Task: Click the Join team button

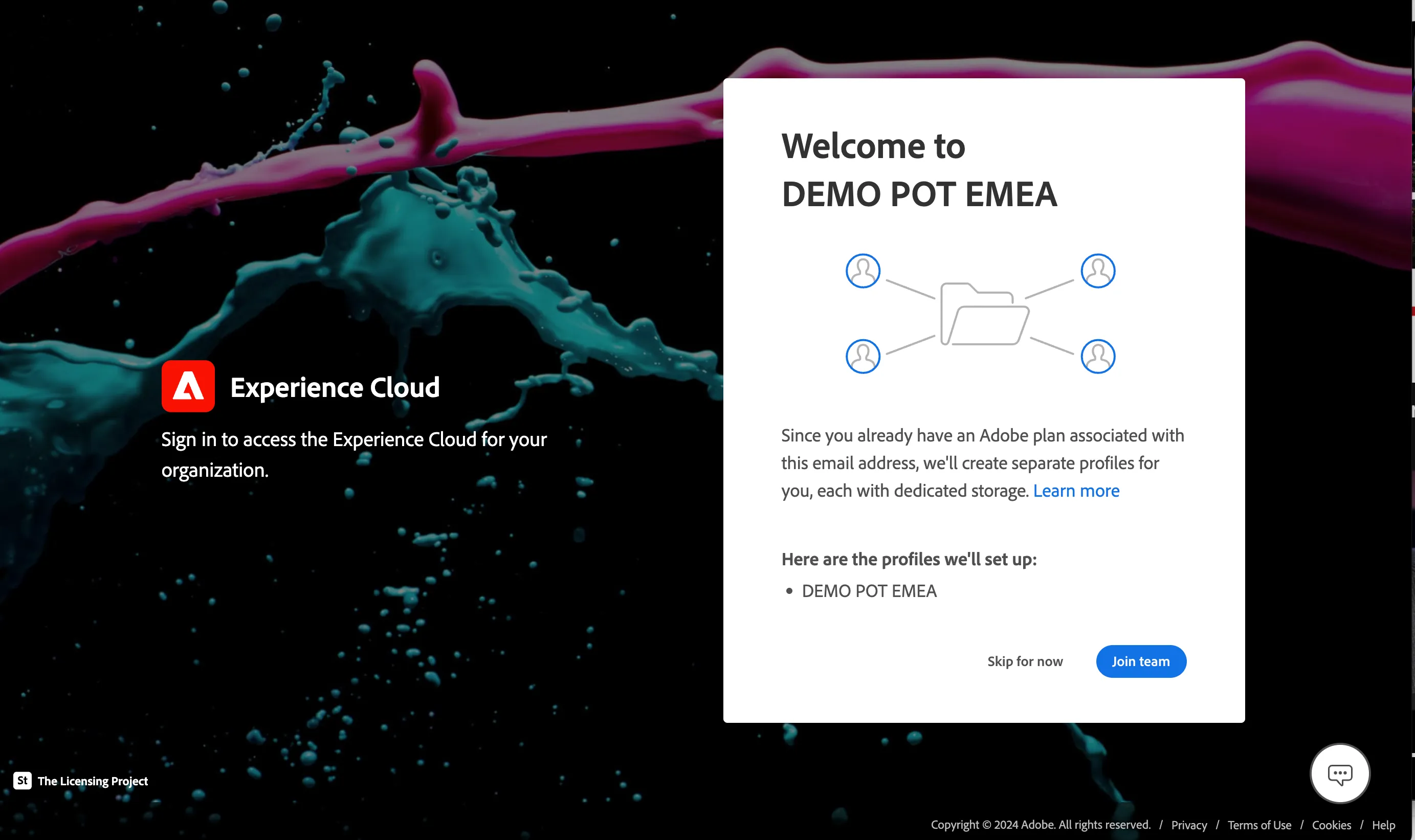Action: click(1140, 661)
